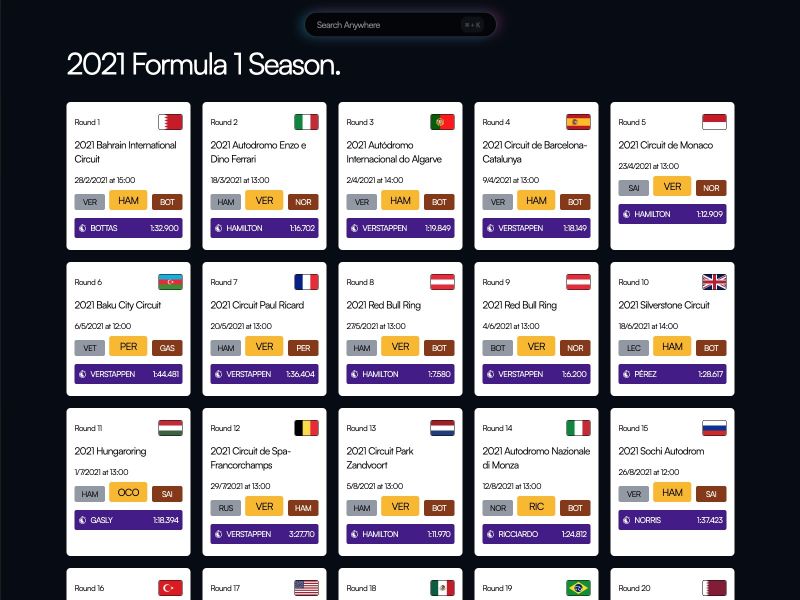Click the Portugal flag icon on Round 3
This screenshot has height=600, width=800.
(442, 121)
